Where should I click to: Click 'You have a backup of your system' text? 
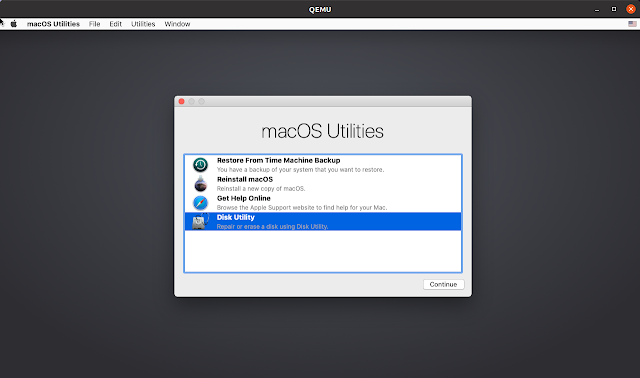pyautogui.click(x=300, y=169)
